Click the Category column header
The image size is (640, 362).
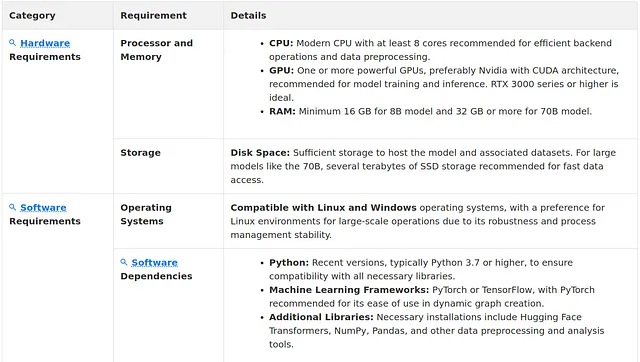tap(32, 16)
